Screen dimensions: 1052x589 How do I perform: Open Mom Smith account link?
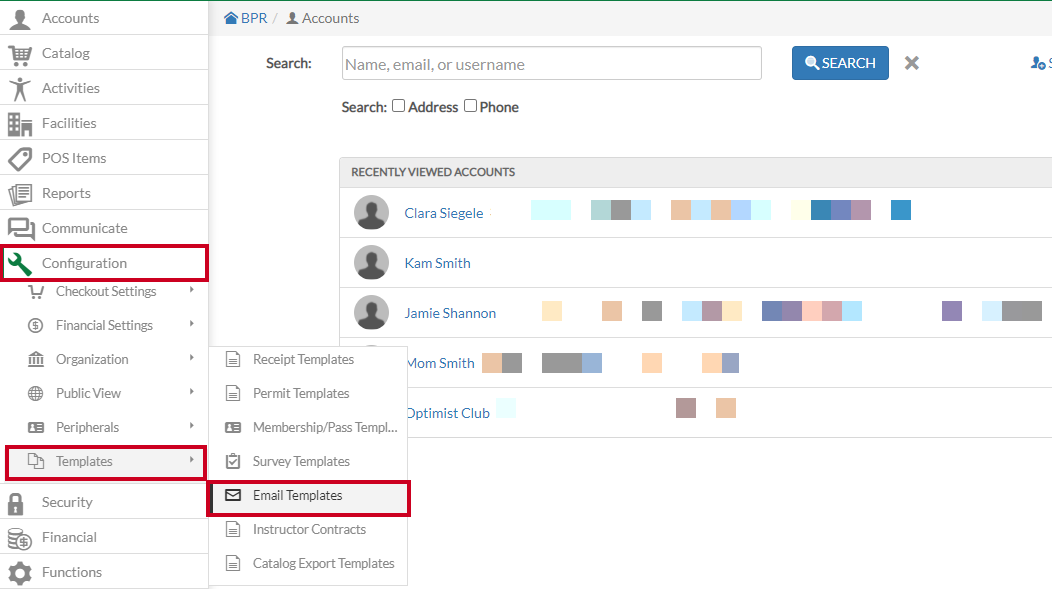(441, 364)
